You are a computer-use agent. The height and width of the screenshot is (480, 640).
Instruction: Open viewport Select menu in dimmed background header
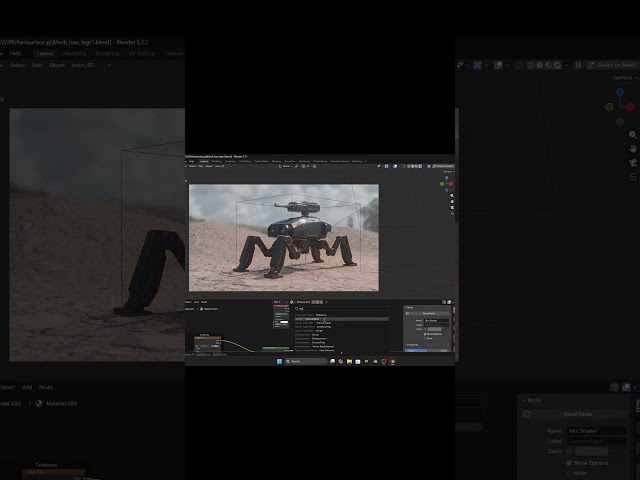18,65
